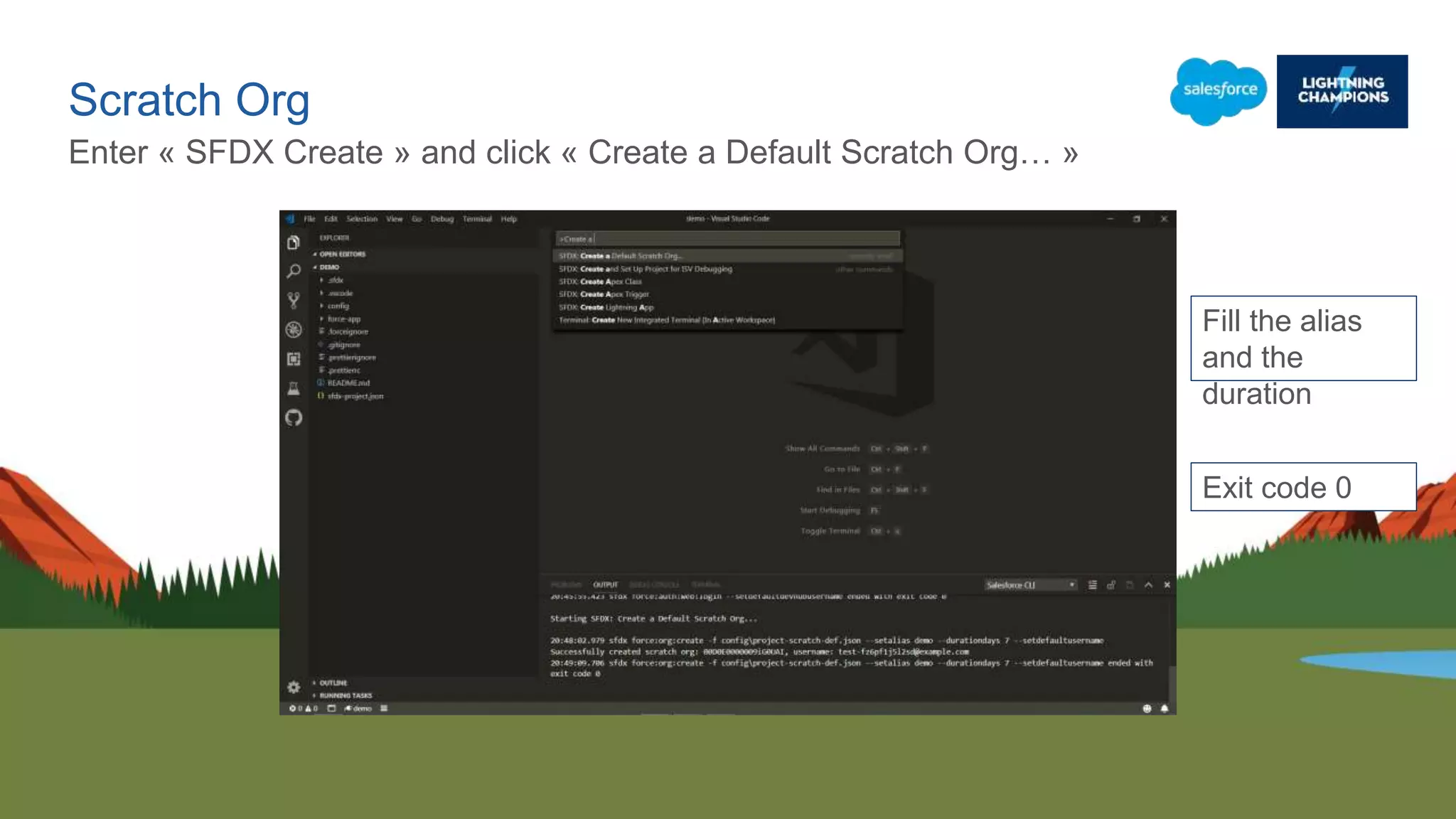Switch to the TERMINAL panel tab
Screen dimensions: 1456x819
tap(706, 585)
